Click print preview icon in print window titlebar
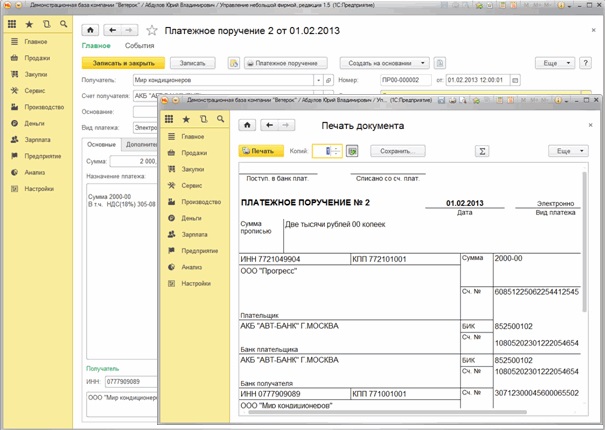This screenshot has width=605, height=430. tap(463, 100)
